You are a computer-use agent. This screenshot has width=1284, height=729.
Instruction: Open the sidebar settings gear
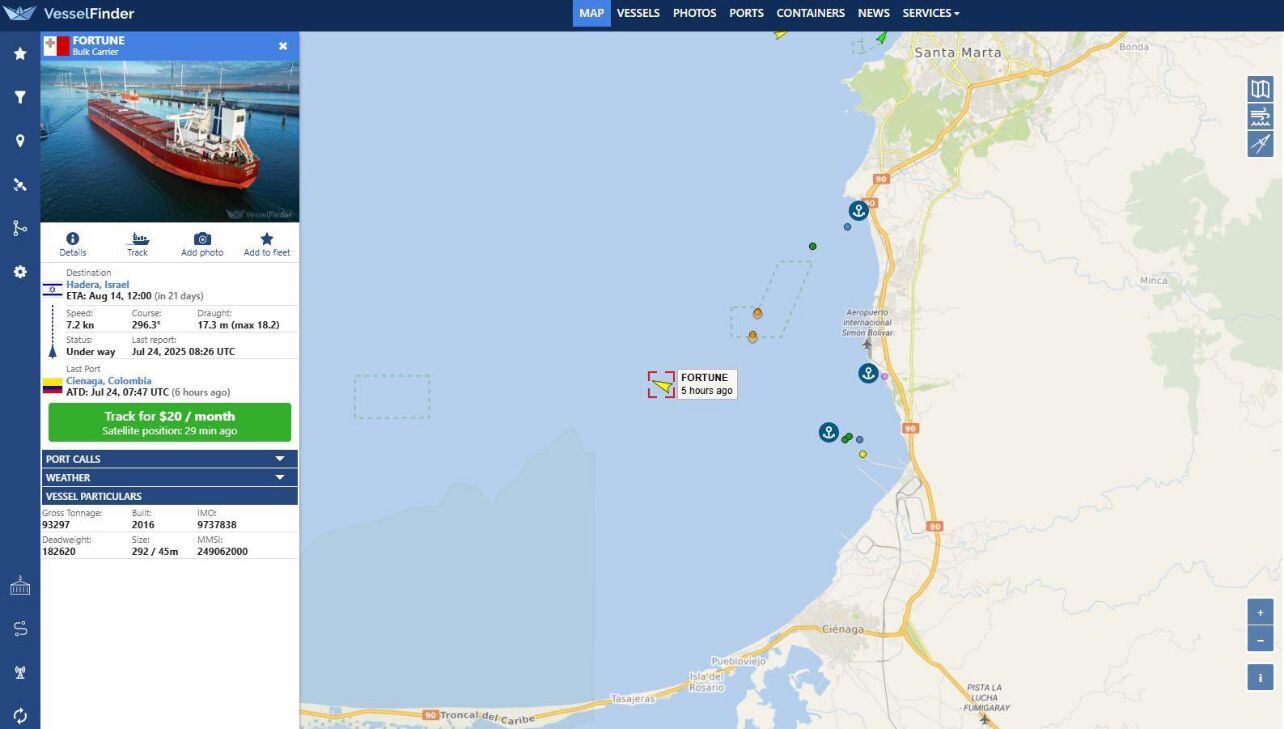coord(19,272)
